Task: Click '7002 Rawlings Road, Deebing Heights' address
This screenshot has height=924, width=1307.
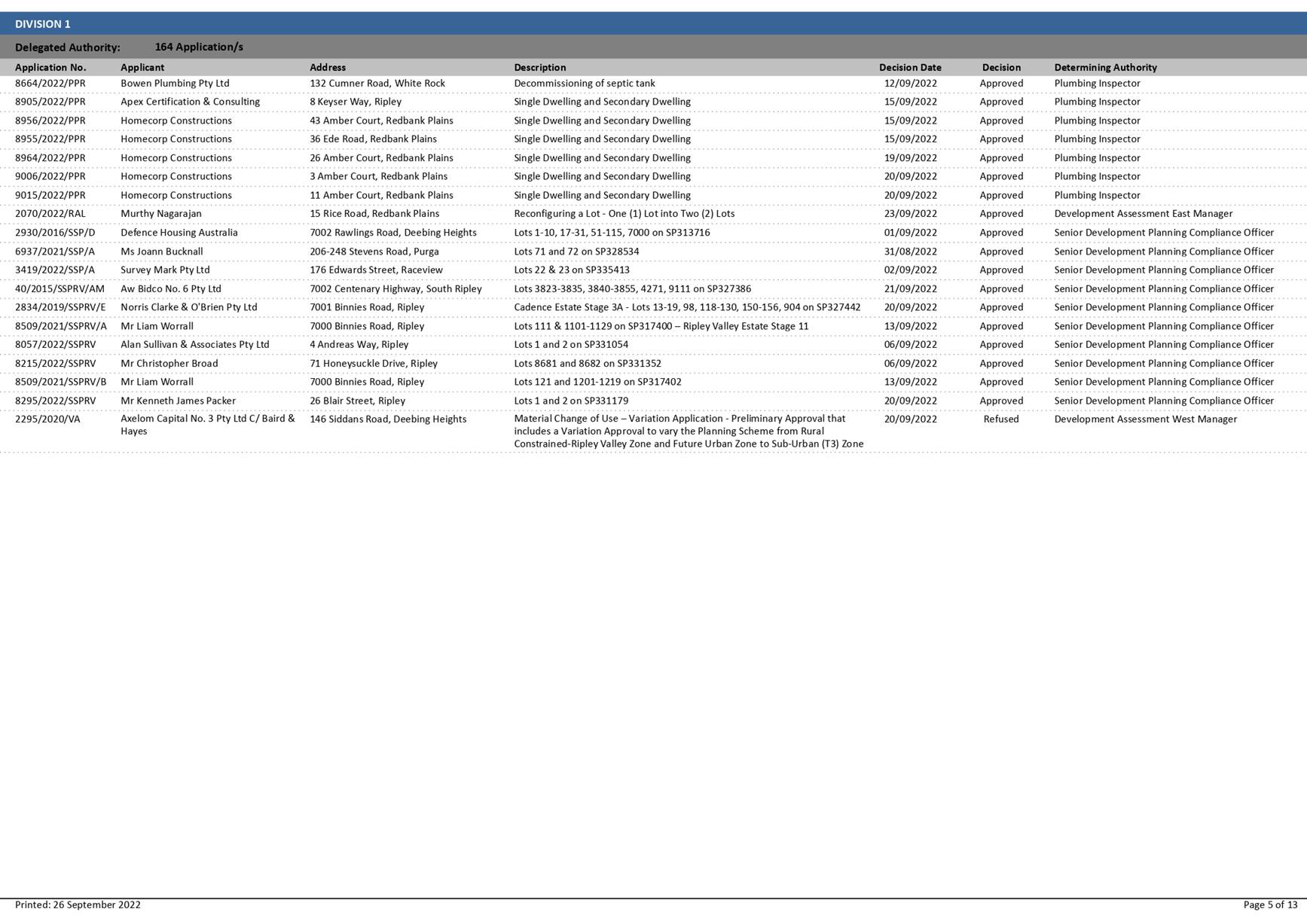Action: tap(393, 232)
